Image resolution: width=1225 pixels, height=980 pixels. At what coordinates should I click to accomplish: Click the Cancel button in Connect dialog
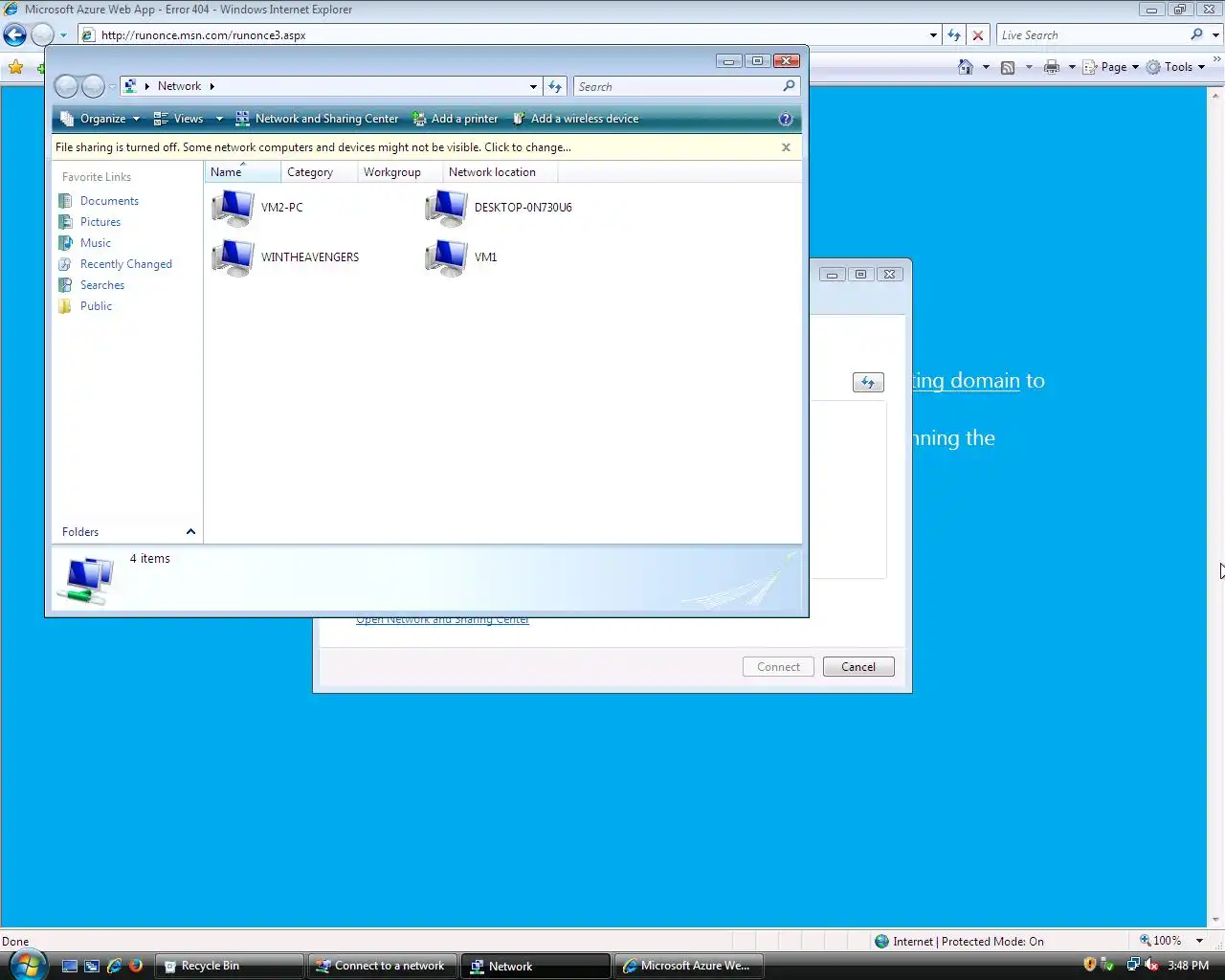click(x=858, y=667)
